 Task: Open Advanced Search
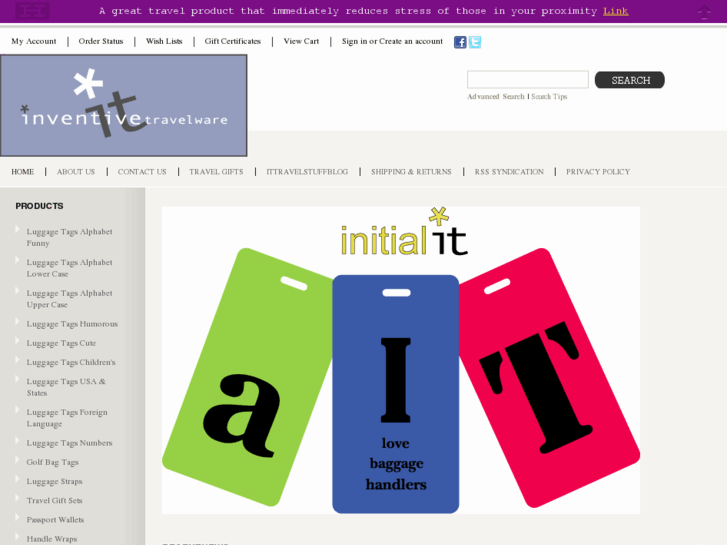click(496, 96)
